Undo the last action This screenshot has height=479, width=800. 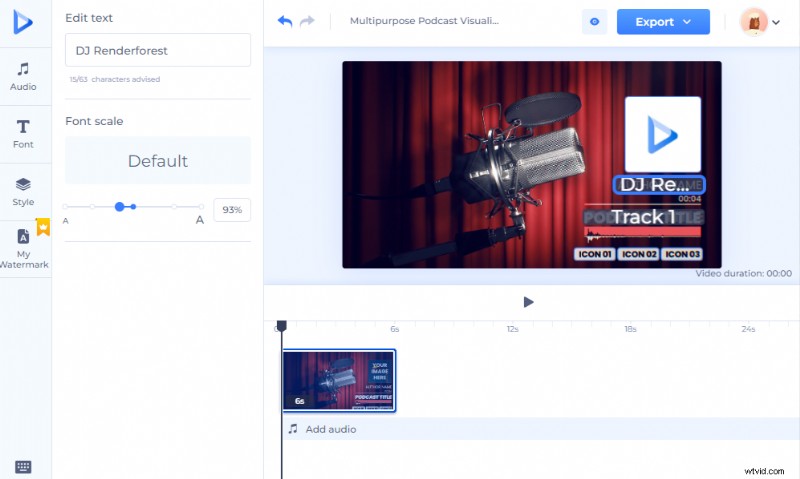[285, 21]
